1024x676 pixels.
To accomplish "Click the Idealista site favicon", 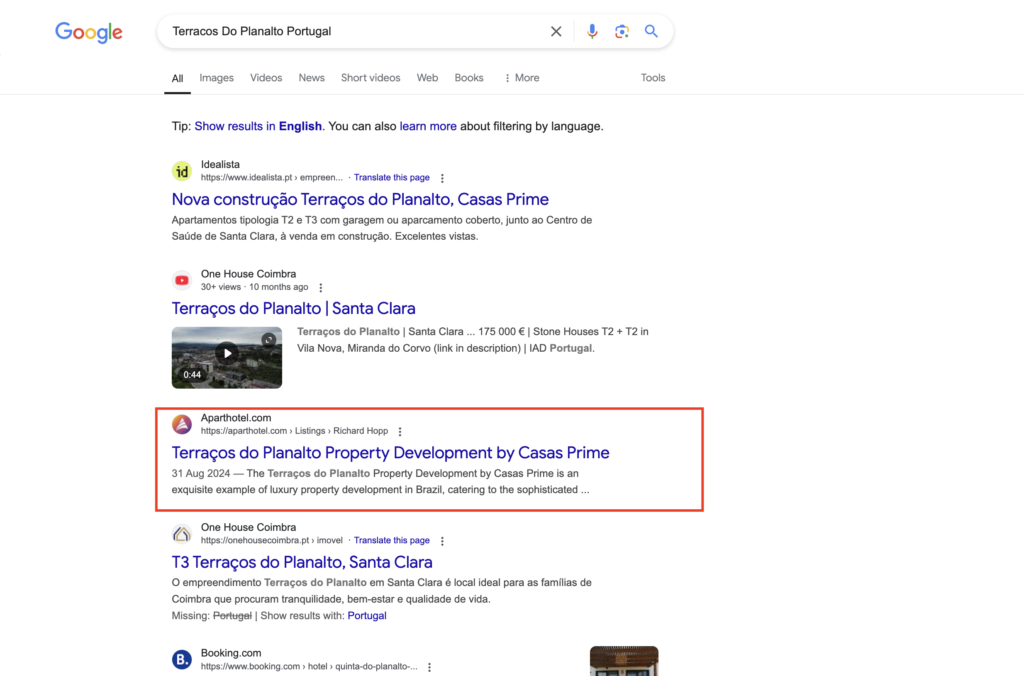I will (x=182, y=171).
